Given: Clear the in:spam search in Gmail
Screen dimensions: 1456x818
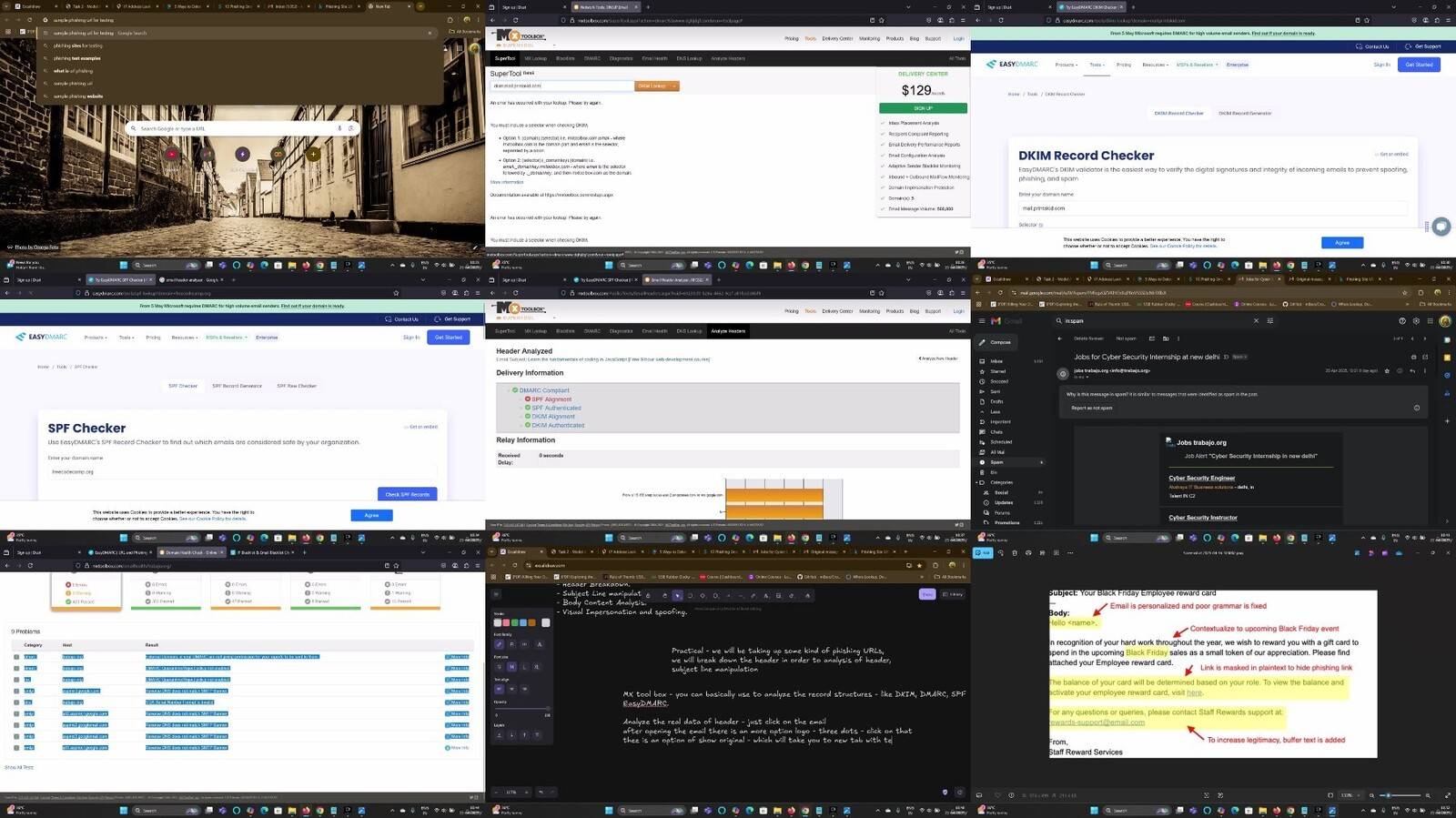Looking at the screenshot, I should pyautogui.click(x=1256, y=321).
